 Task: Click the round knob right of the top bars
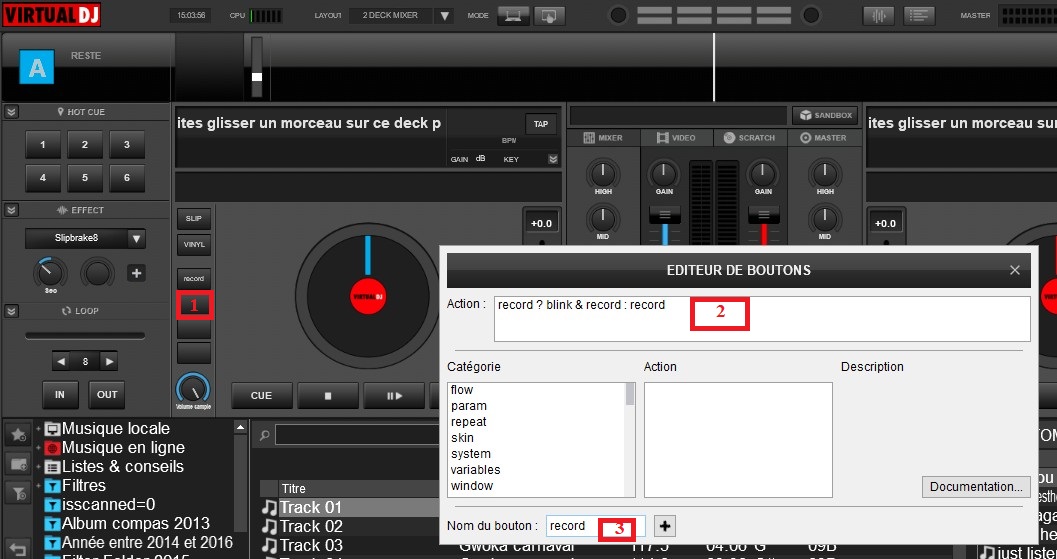[812, 16]
